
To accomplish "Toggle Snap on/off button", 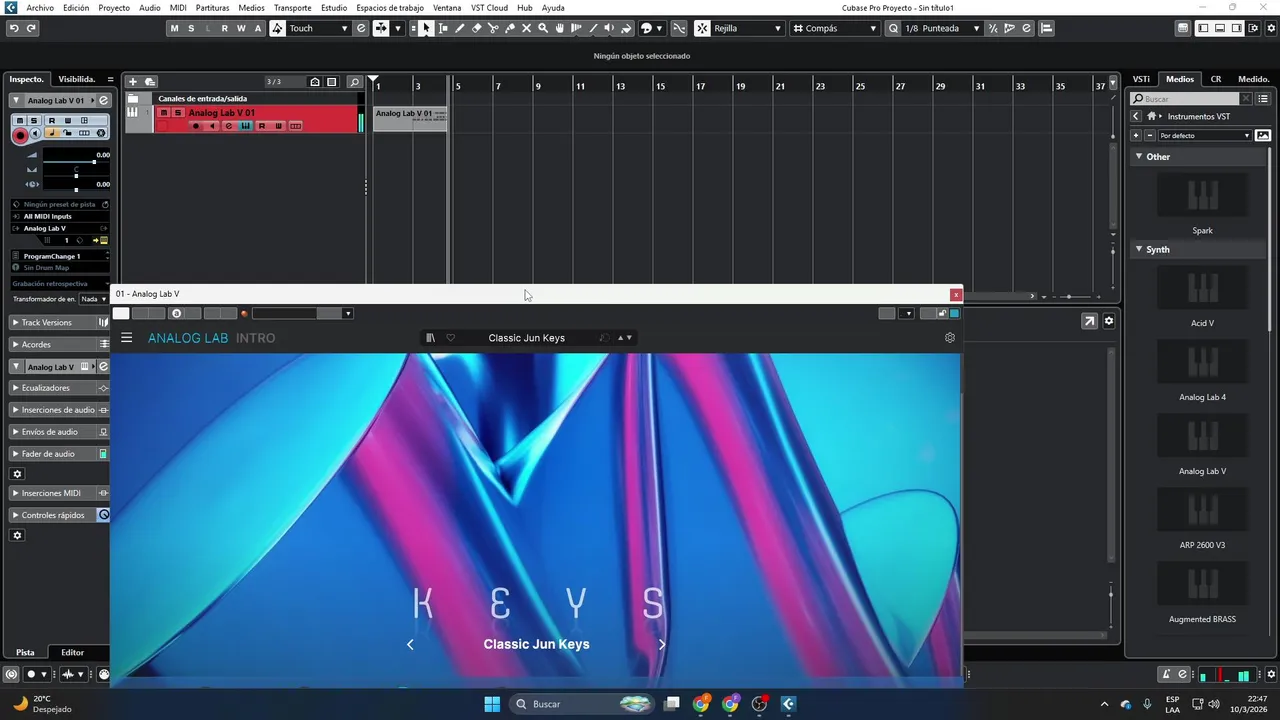I will pos(702,28).
